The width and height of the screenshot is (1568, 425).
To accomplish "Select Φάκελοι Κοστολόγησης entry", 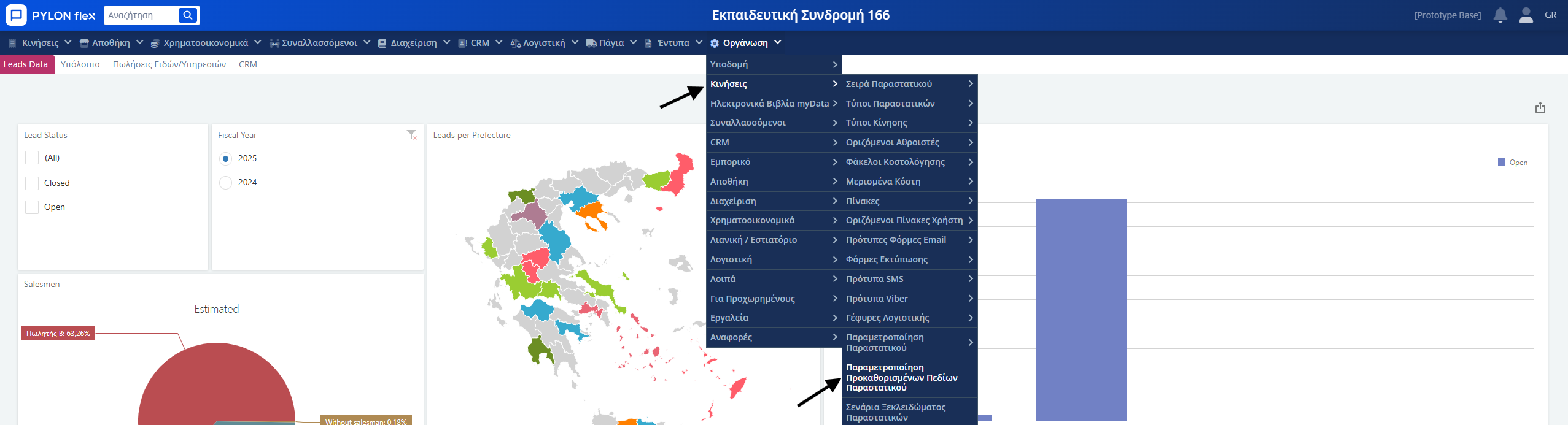I will click(909, 162).
